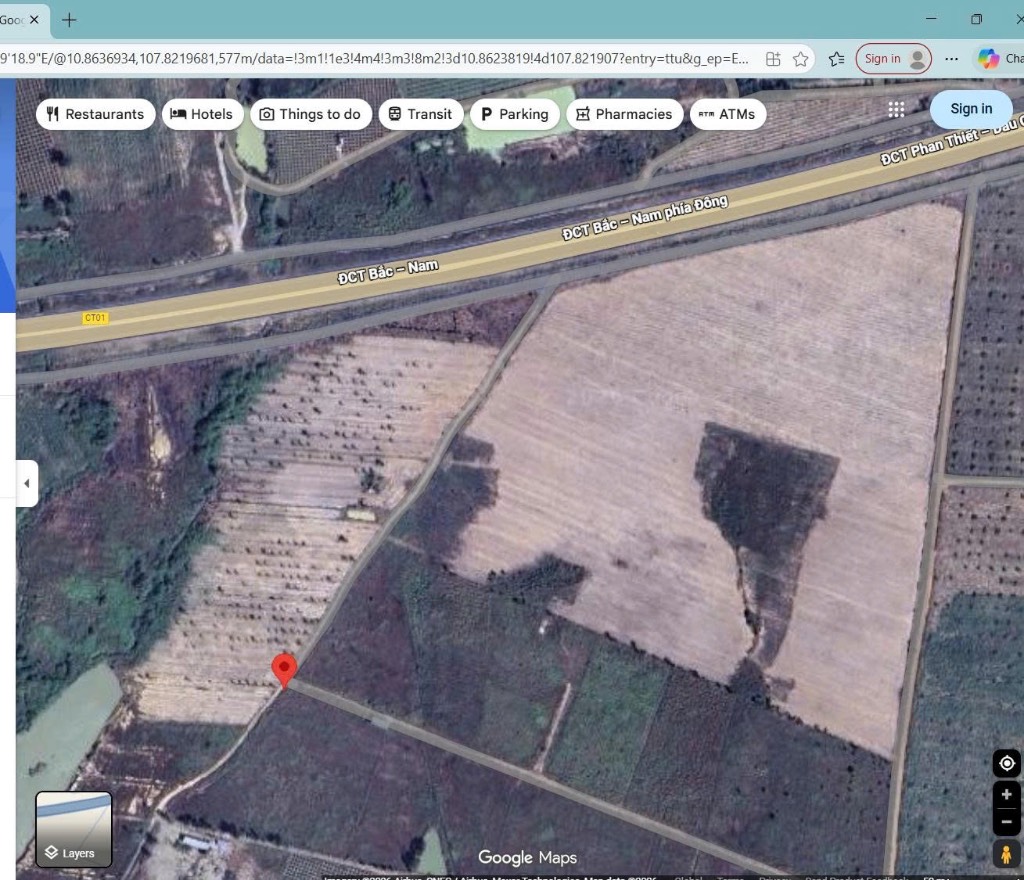
Task: Close the Google Maps browser tab
Action: pos(34,20)
